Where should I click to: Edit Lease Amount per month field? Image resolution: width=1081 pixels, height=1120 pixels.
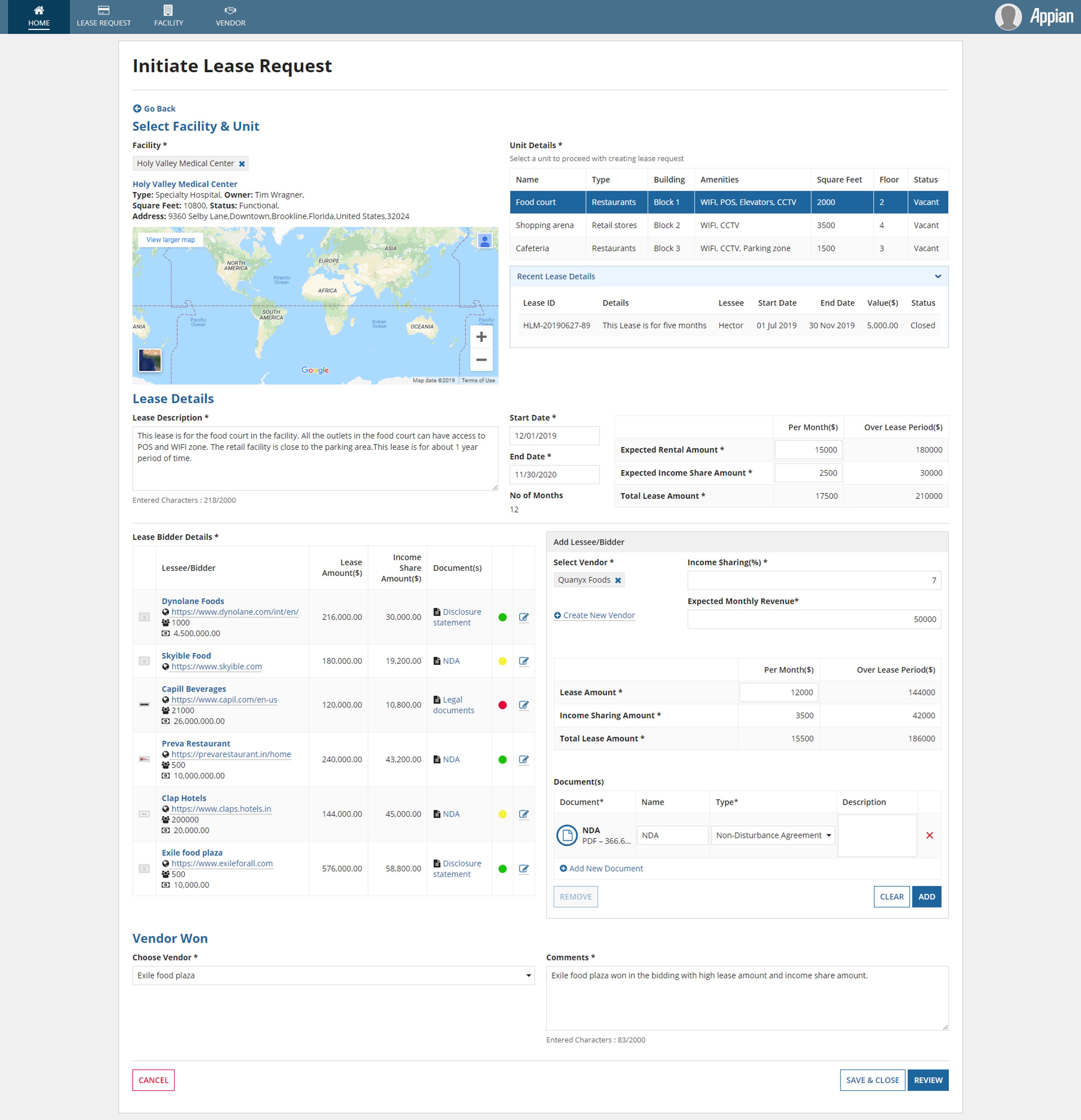(779, 693)
